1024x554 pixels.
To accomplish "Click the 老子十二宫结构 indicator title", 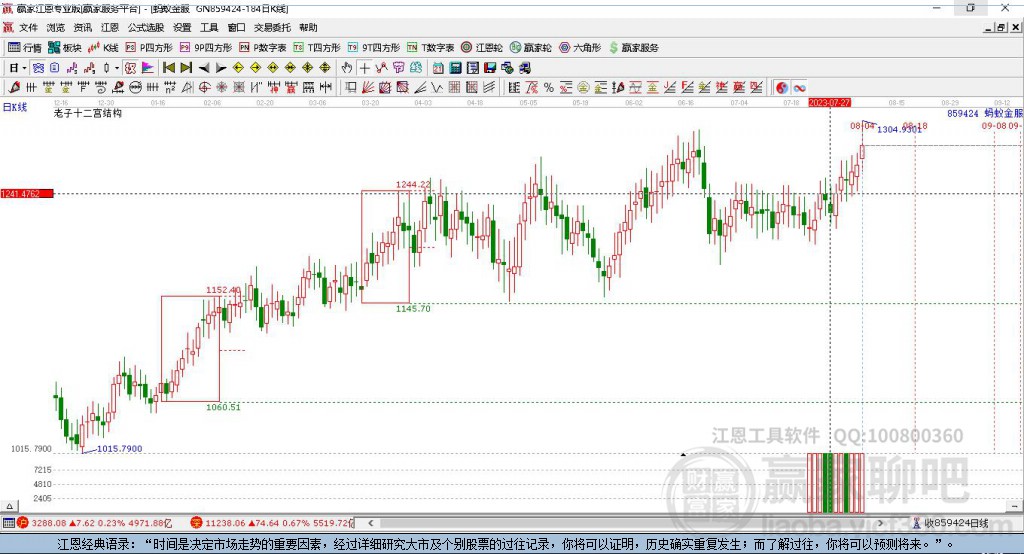I will [88, 113].
